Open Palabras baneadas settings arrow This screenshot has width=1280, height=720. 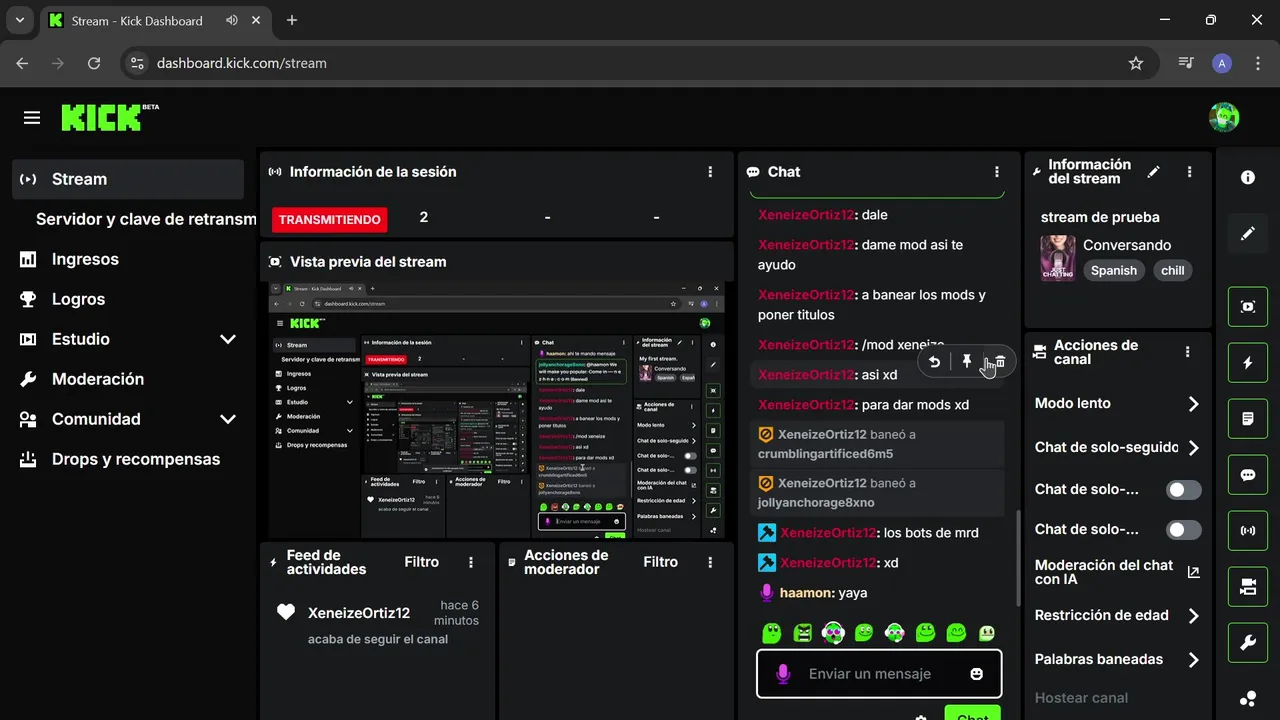[x=1193, y=660]
